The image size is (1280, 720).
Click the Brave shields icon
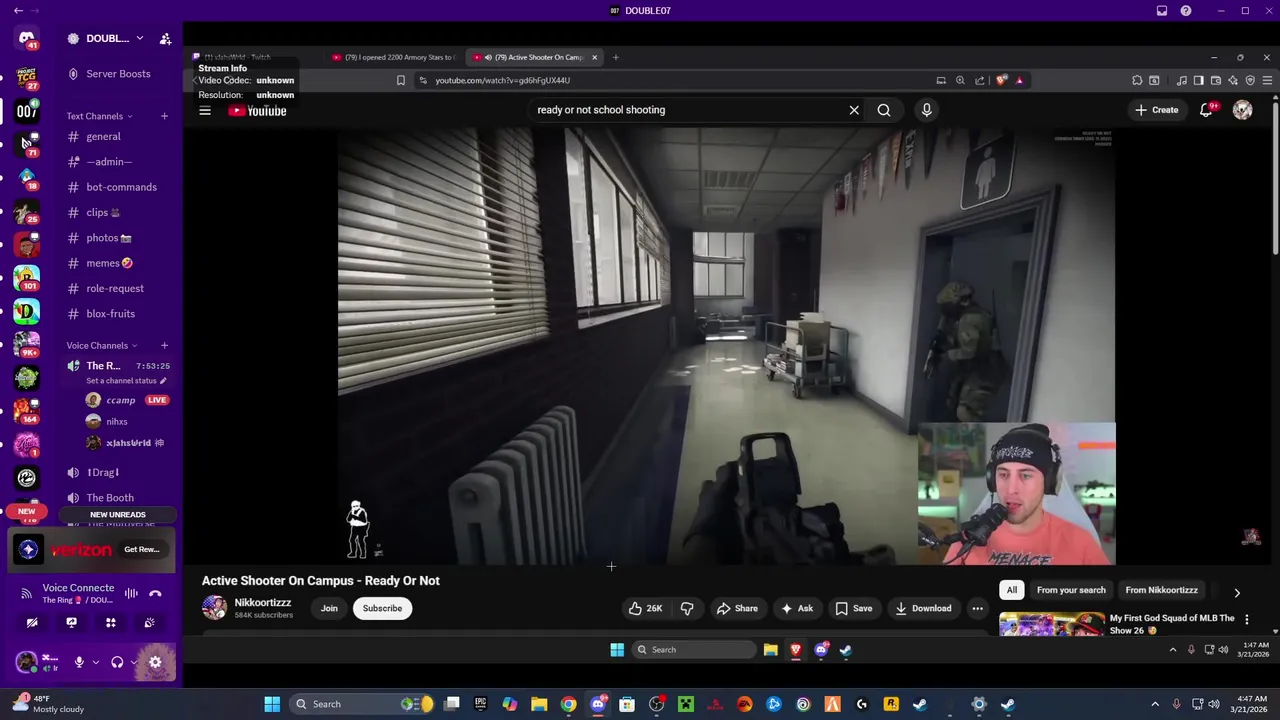point(1002,80)
